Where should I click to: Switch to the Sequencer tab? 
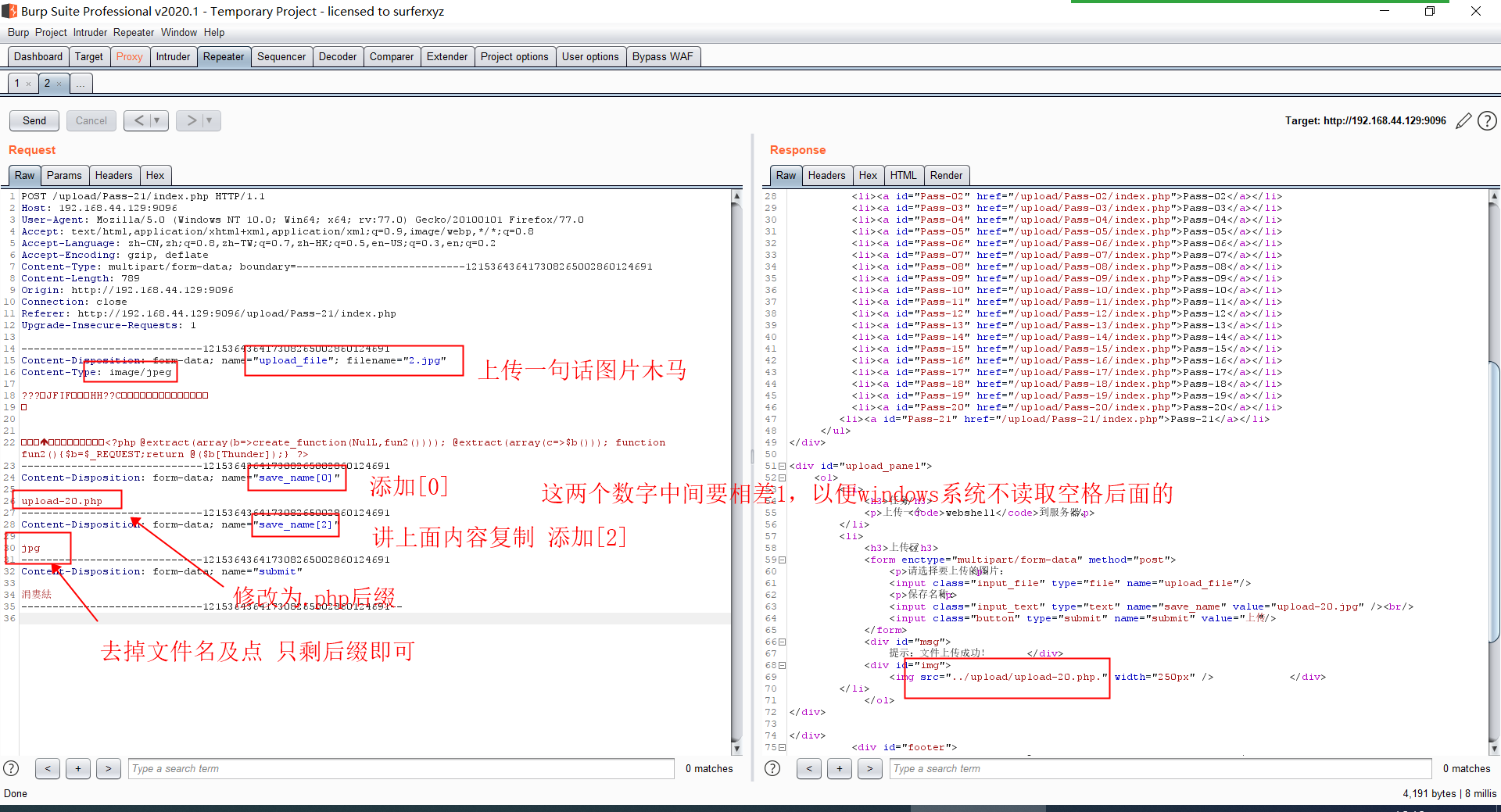click(281, 56)
